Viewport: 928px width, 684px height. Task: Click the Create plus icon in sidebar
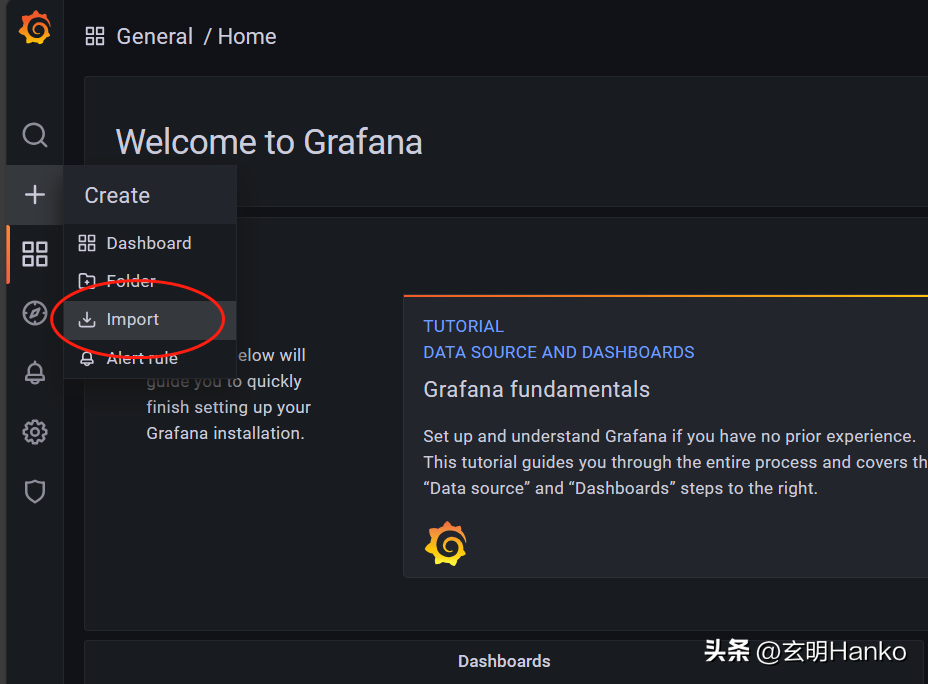click(35, 194)
